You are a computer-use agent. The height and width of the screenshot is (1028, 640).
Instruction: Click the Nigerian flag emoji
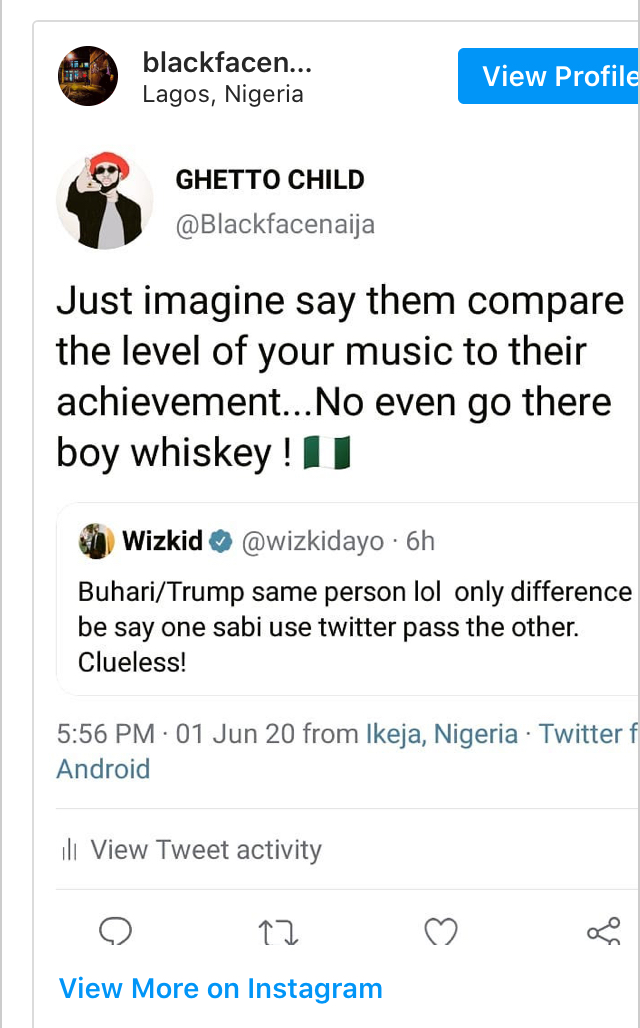328,454
